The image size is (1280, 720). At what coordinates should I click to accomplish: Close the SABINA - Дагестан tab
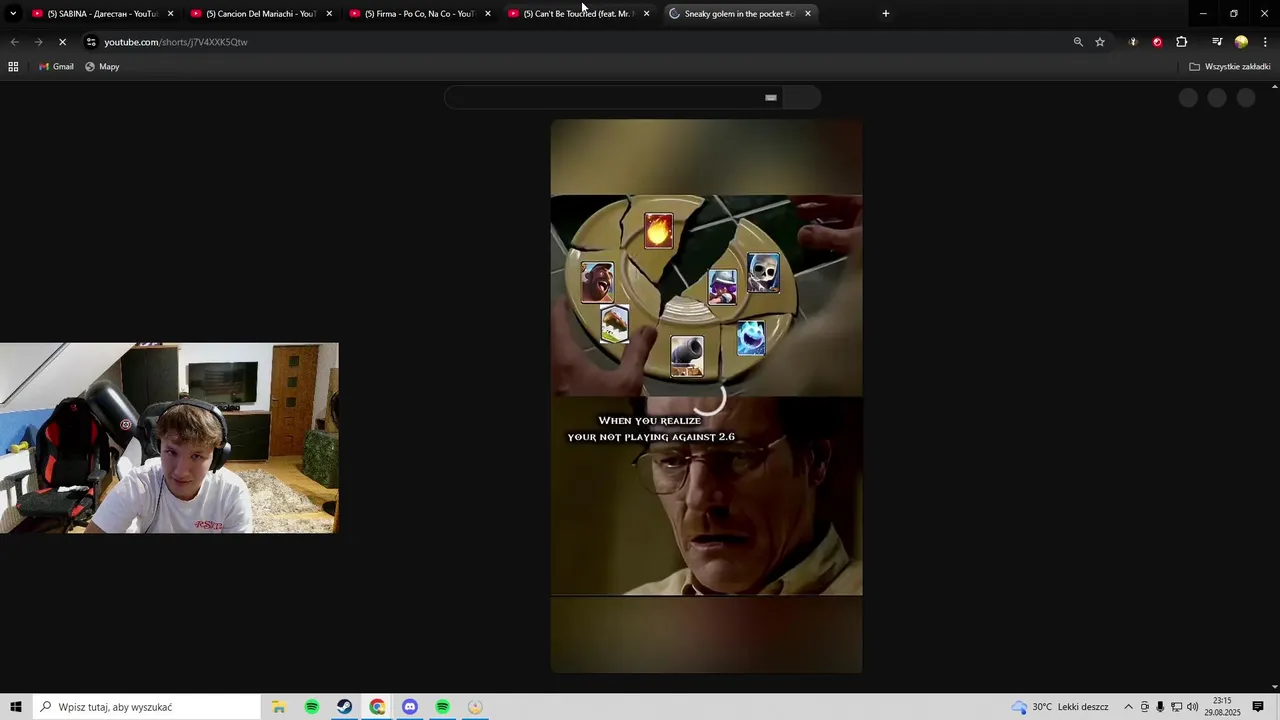click(170, 14)
